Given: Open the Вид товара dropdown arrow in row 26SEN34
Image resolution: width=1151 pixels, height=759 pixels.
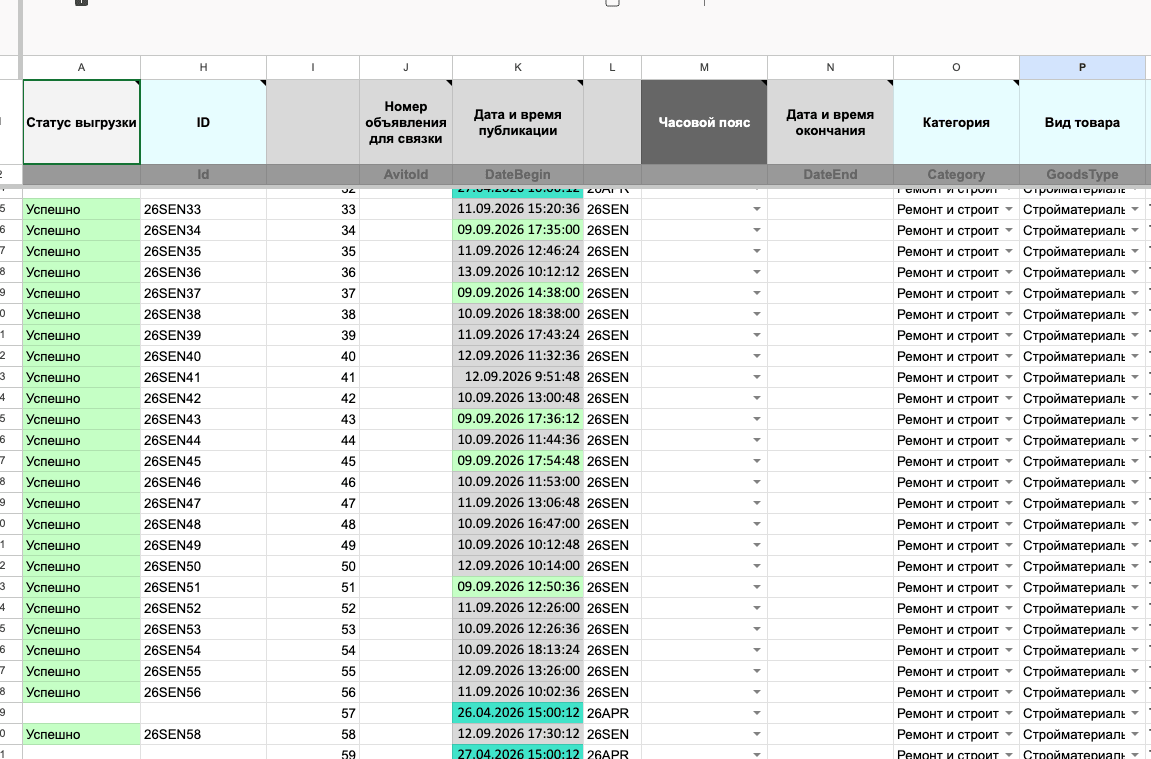Looking at the screenshot, I should click(1135, 230).
